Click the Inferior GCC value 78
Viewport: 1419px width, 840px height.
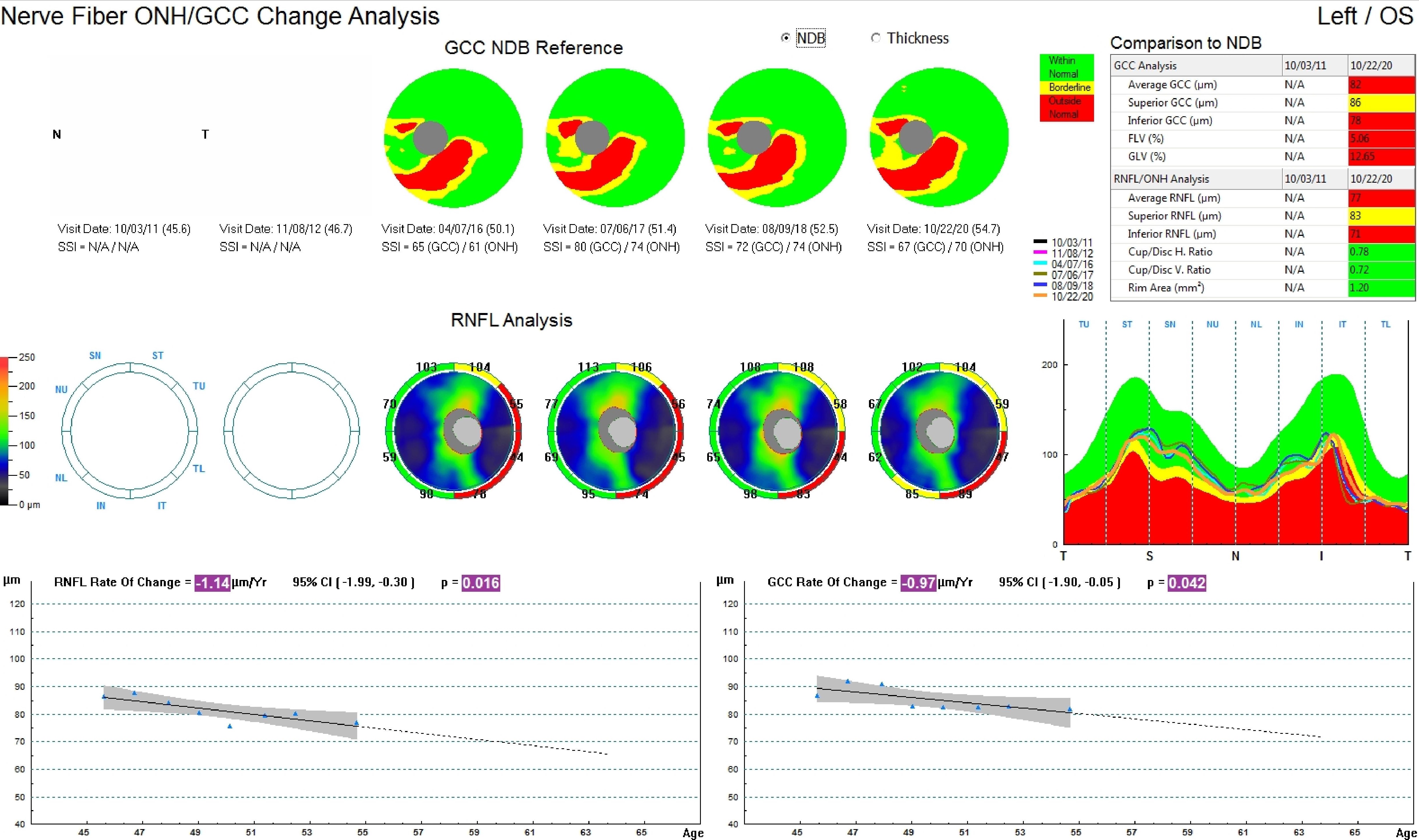[1381, 121]
